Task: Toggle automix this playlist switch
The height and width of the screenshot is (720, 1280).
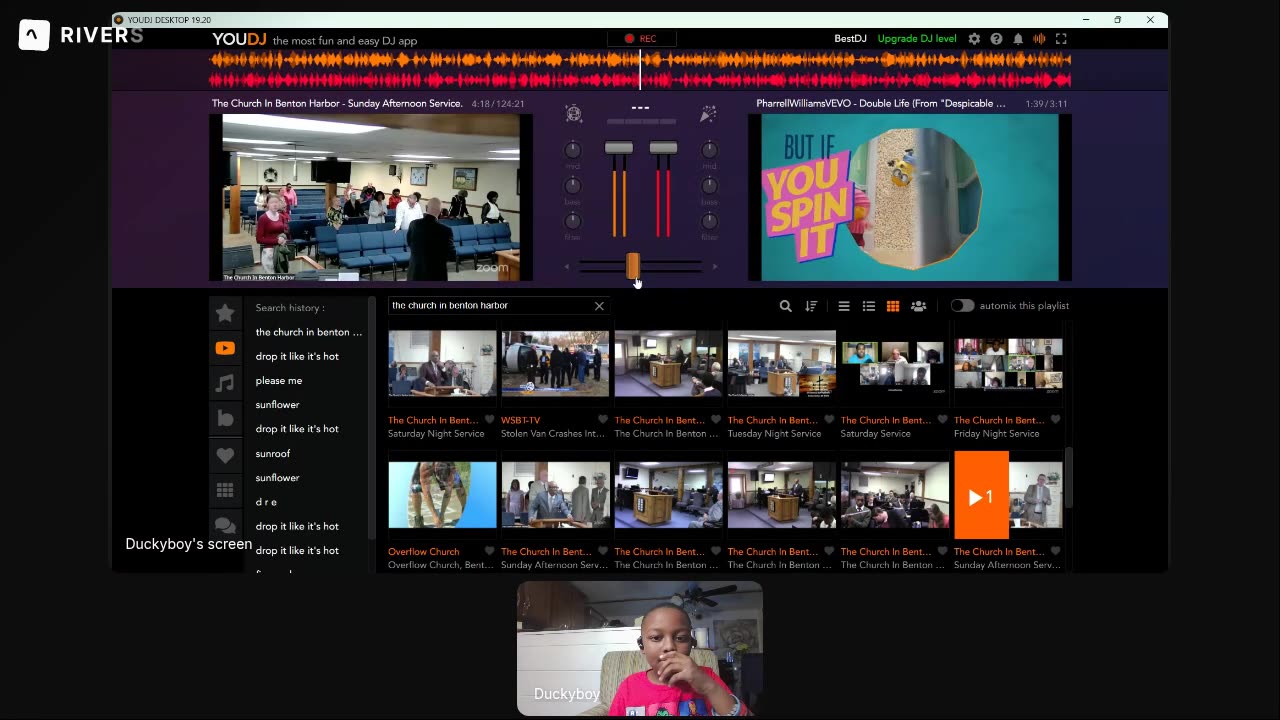Action: 962,306
